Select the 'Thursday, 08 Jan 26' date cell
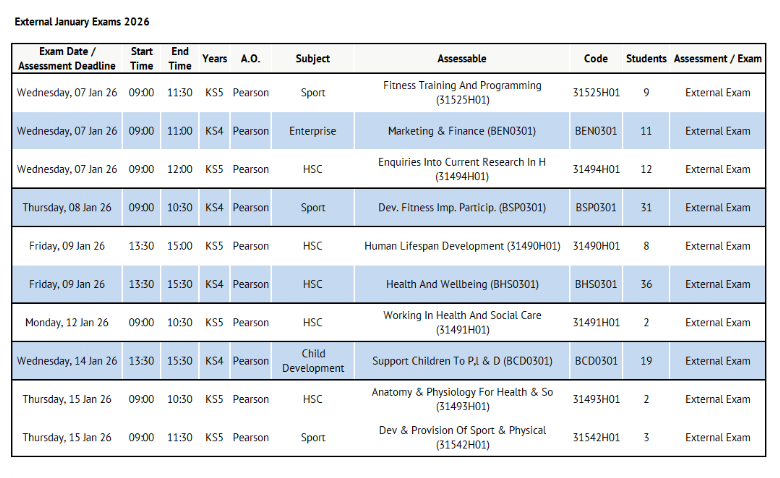This screenshot has width=780, height=478. [67, 208]
